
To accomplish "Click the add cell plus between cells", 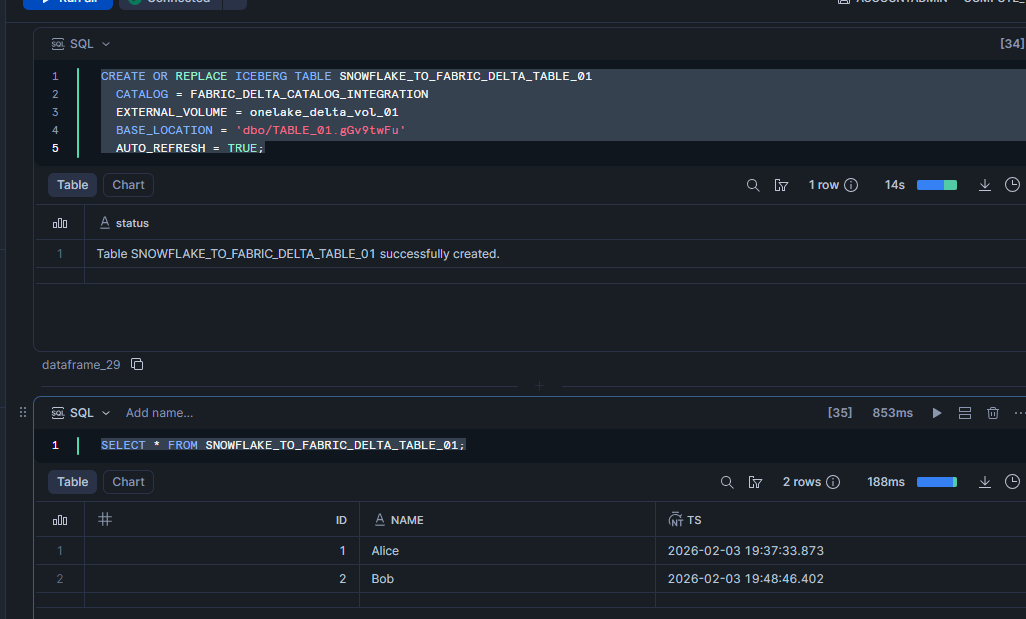I will 539,386.
